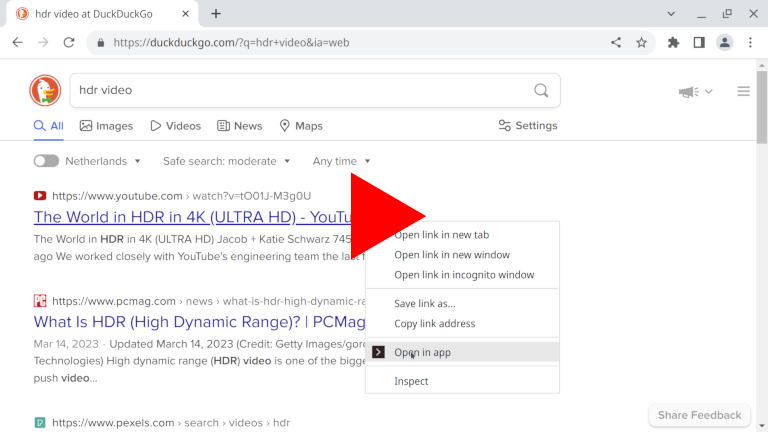Viewport: 768px width, 432px height.
Task: Click the YouTube favicon of first result
Action: coord(40,196)
